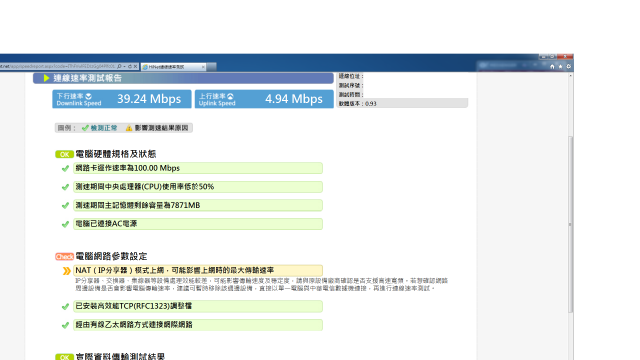The height and width of the screenshot is (360, 640).
Task: Click the 檢測正常 legend checkmark icon
Action: coord(85,128)
